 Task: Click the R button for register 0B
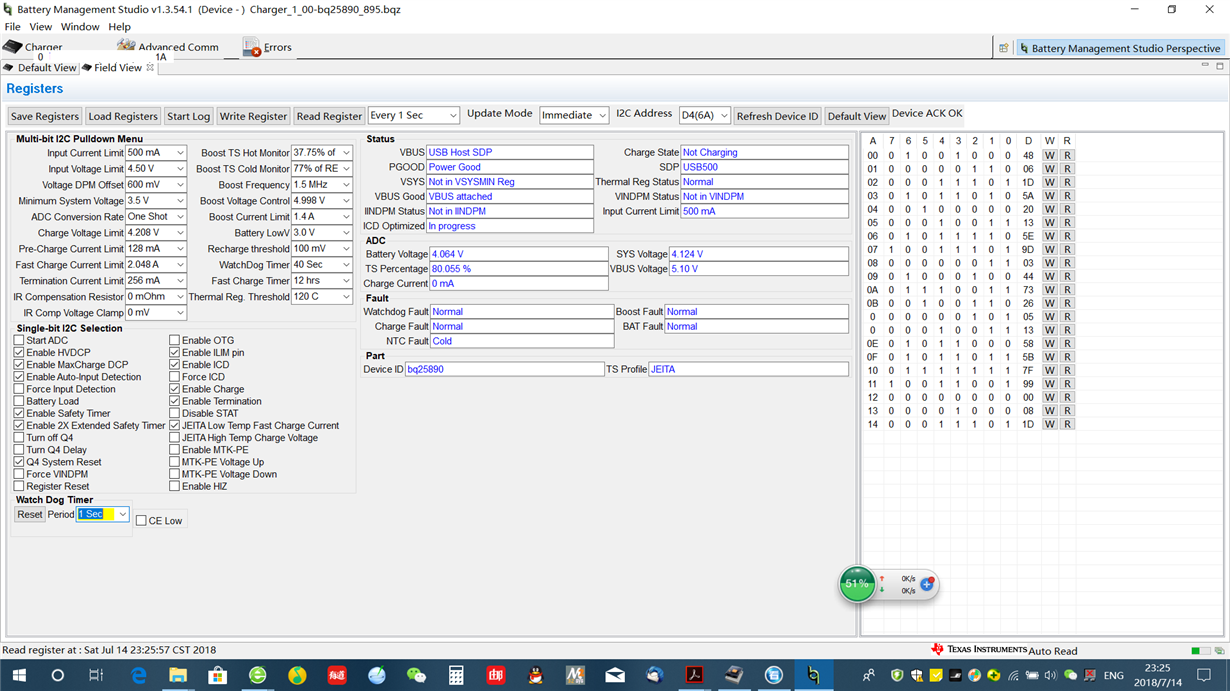[x=1067, y=303]
